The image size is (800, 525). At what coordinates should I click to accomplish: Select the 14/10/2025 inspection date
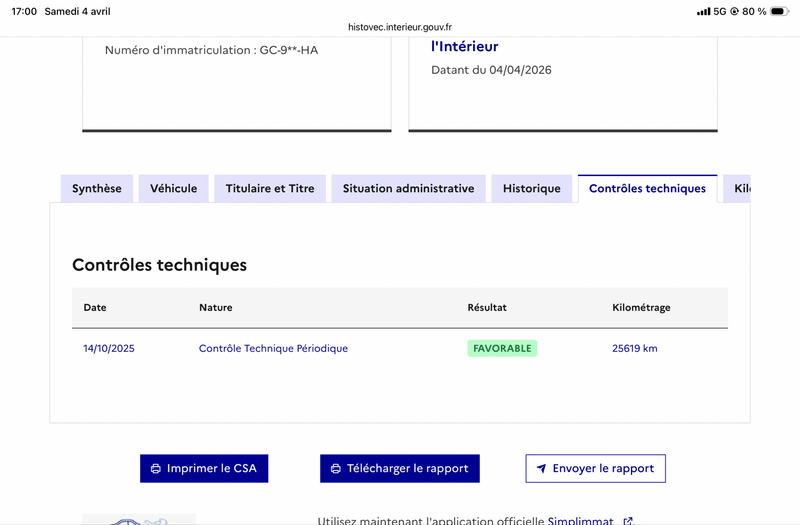109,348
